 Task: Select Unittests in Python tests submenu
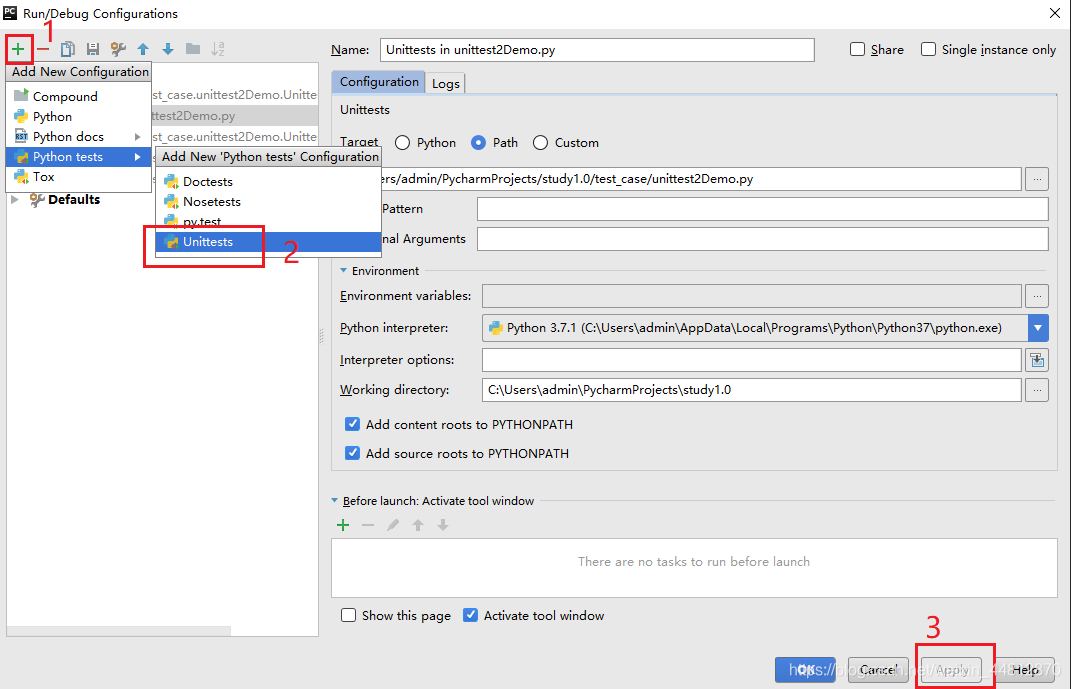[x=268, y=242]
